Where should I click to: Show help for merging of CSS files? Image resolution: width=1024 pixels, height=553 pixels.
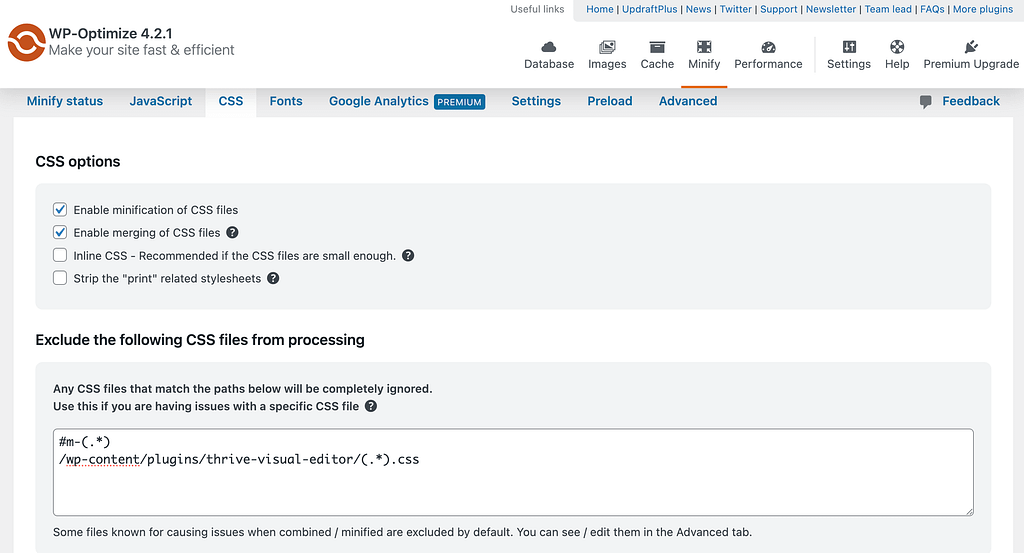pos(232,232)
